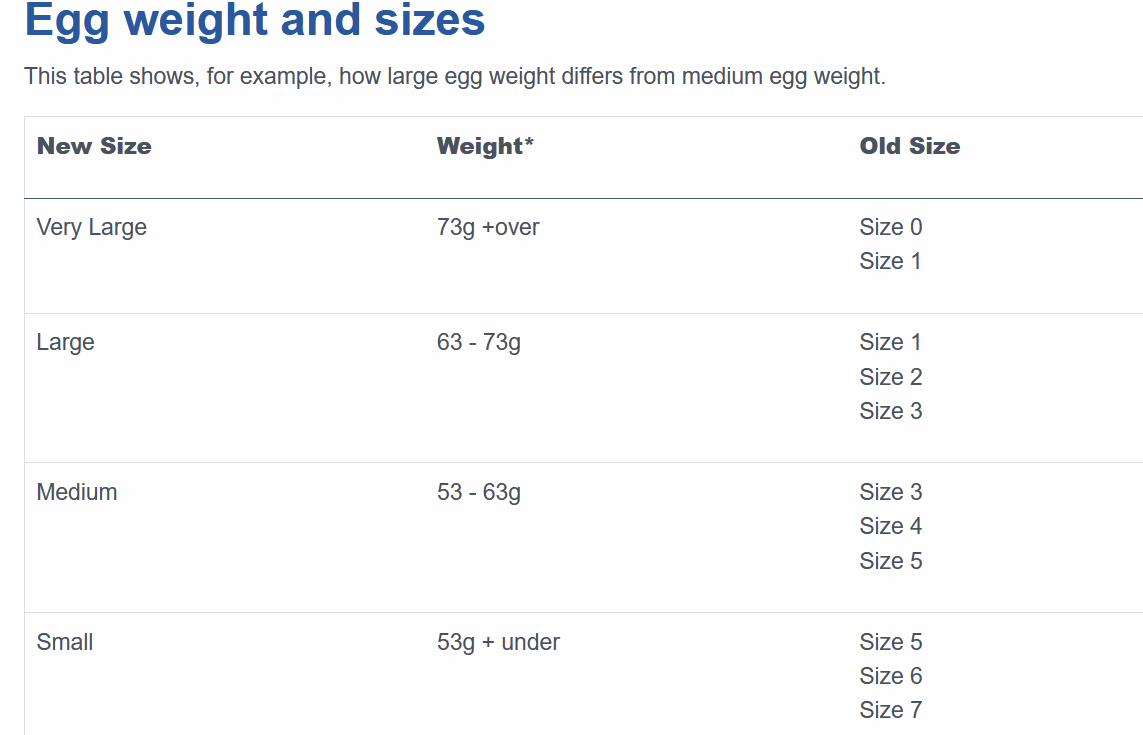Screen dimensions: 1143x735
Task: Click "Size 2" in the Large row
Action: (890, 377)
